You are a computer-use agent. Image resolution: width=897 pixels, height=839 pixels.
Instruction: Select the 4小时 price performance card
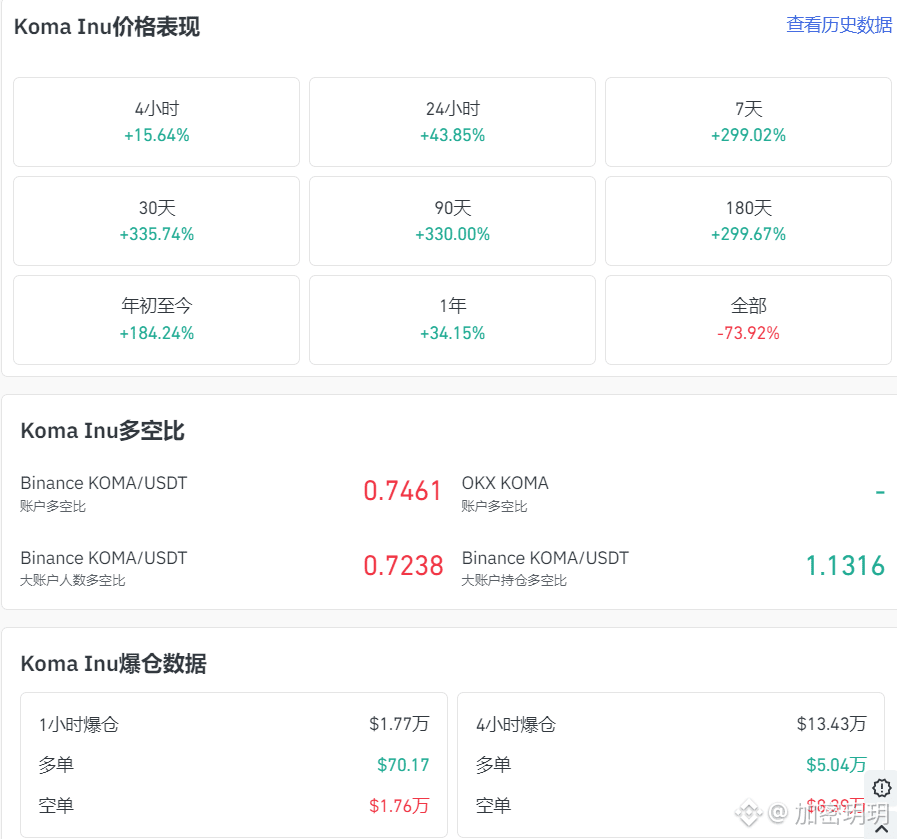(x=156, y=122)
